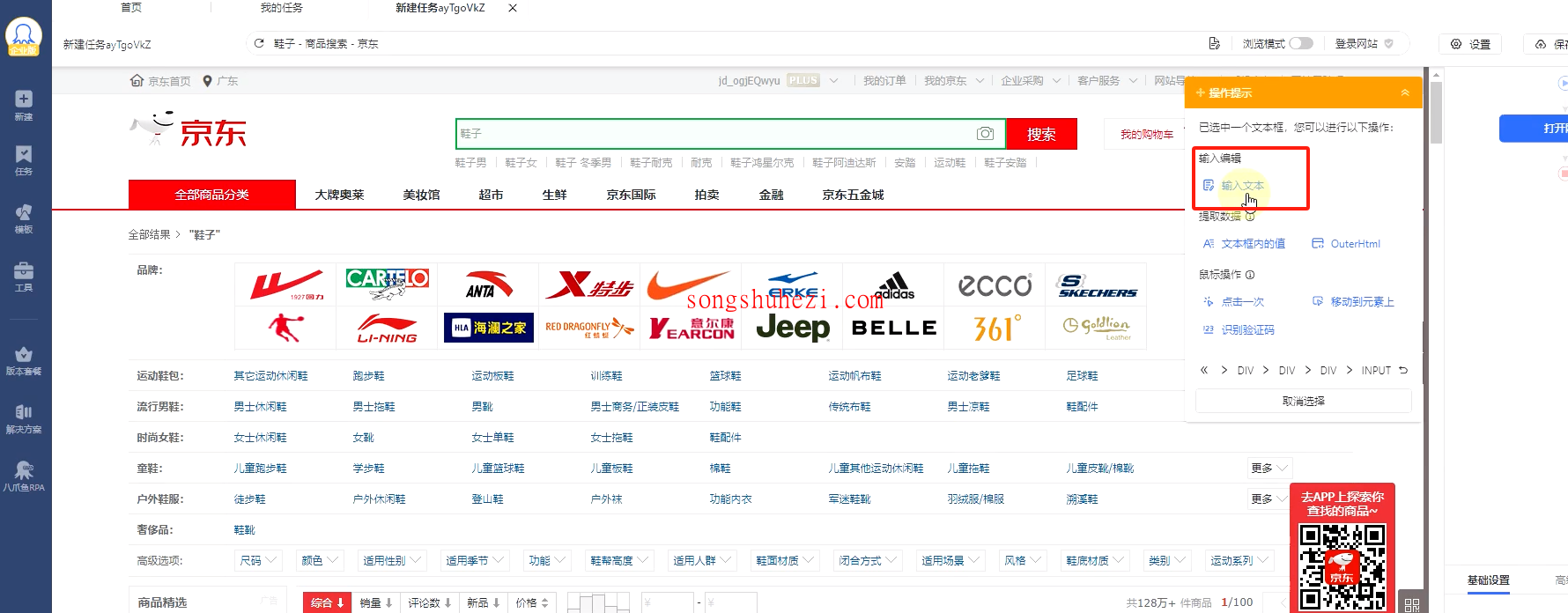The height and width of the screenshot is (613, 1568).
Task: Select 移动到元素上 mouse action
Action: (1353, 302)
